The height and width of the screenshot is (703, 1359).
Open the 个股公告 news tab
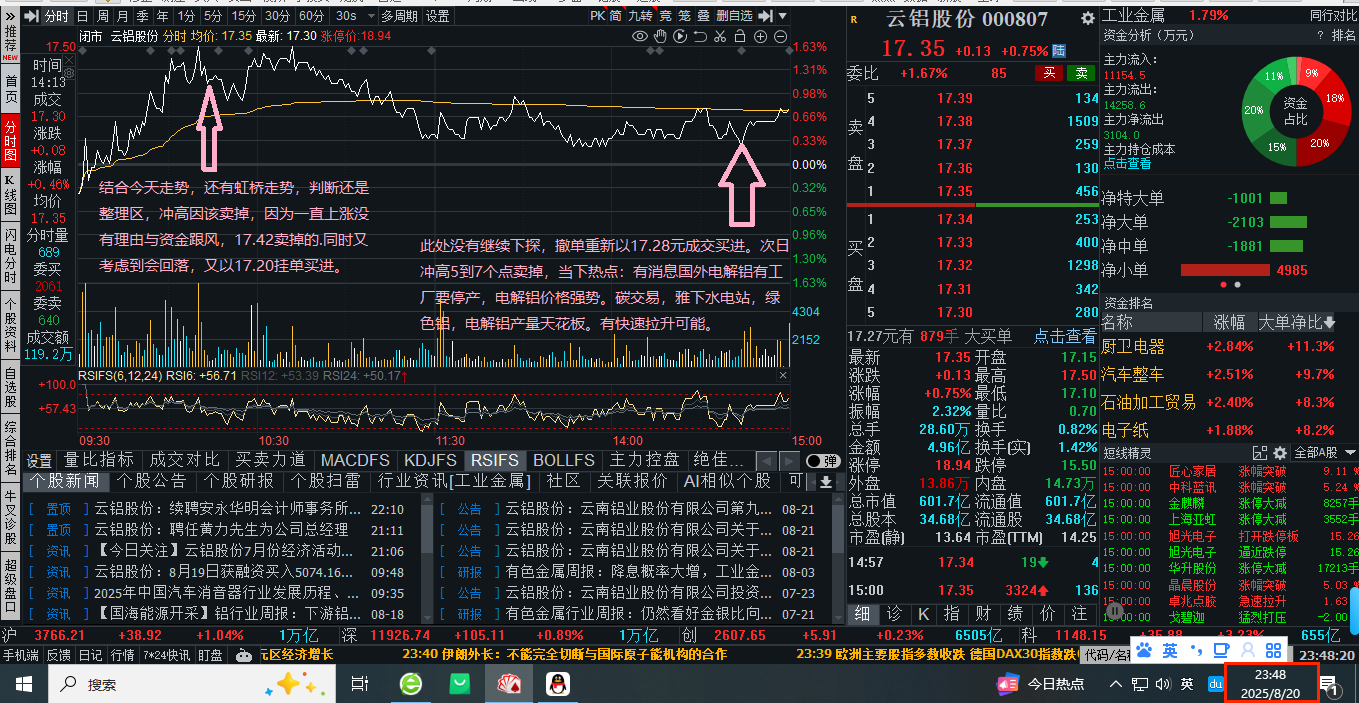click(151, 481)
